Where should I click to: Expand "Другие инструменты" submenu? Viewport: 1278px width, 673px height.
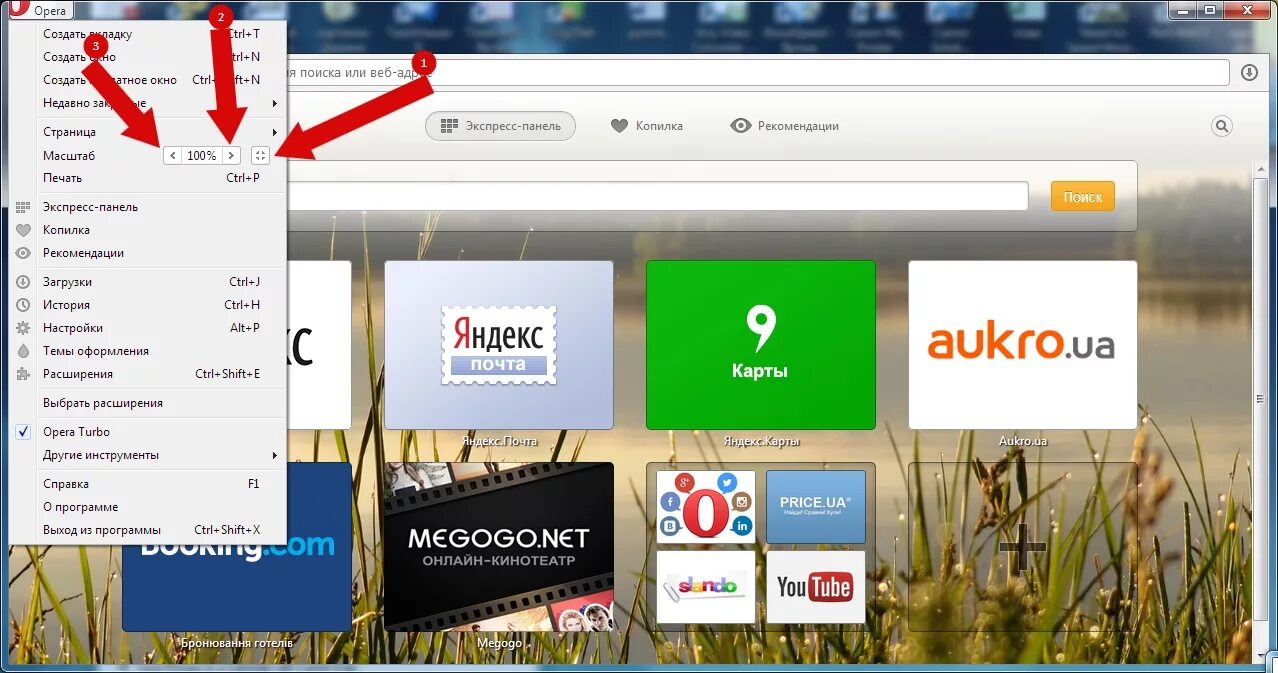(148, 455)
